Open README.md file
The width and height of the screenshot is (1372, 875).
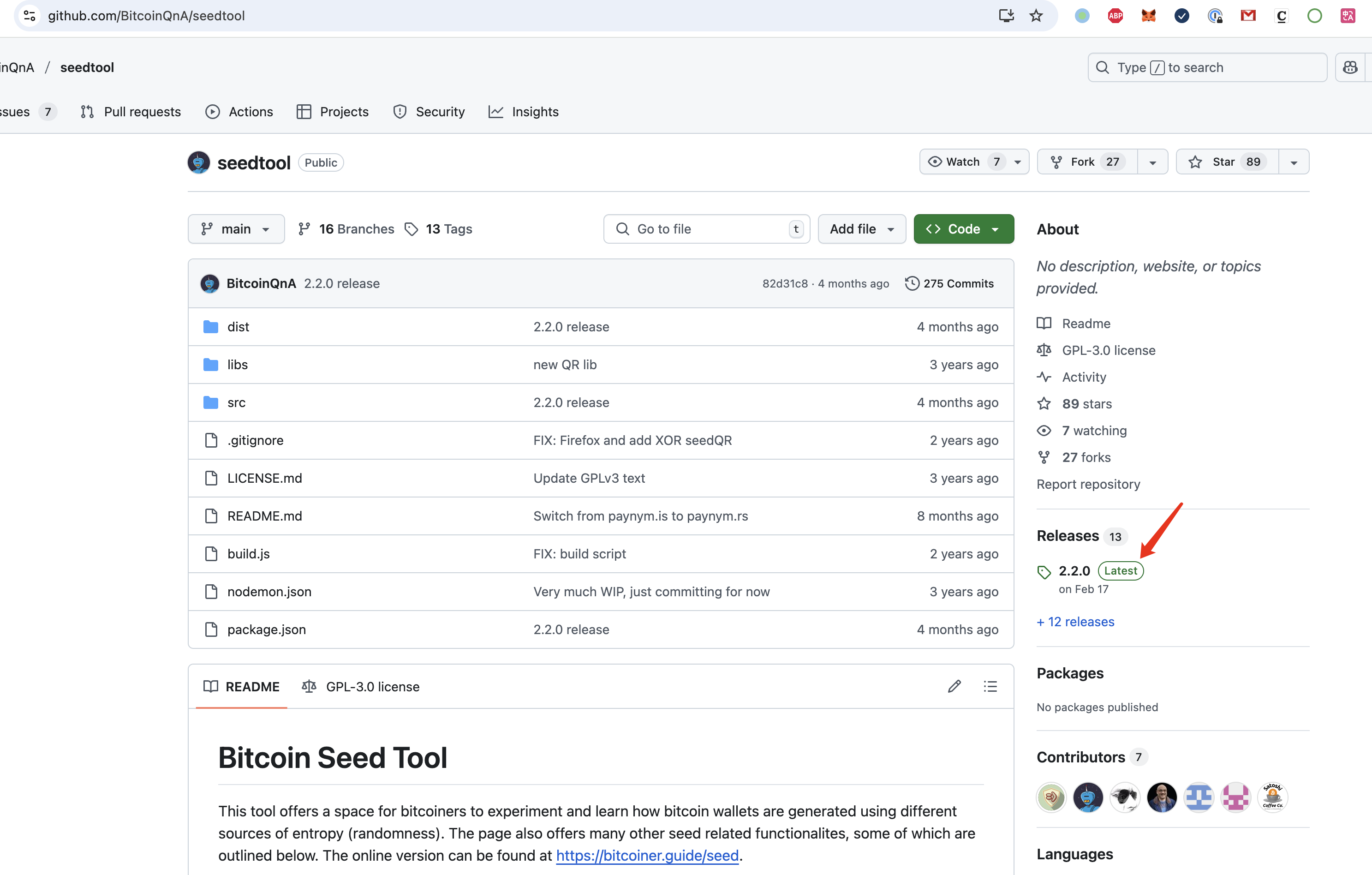265,516
